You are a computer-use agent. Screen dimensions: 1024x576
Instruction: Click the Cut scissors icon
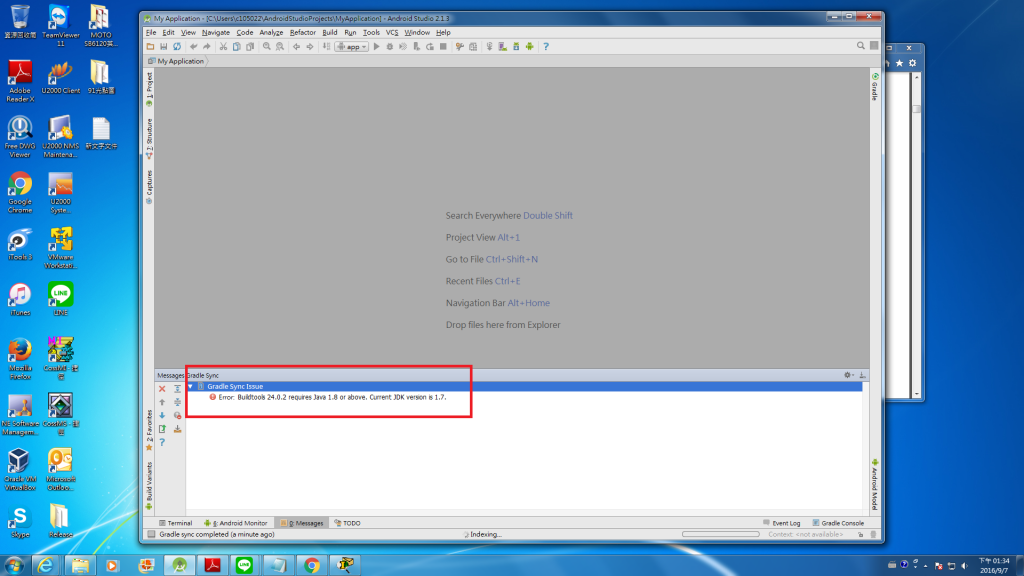coord(223,46)
